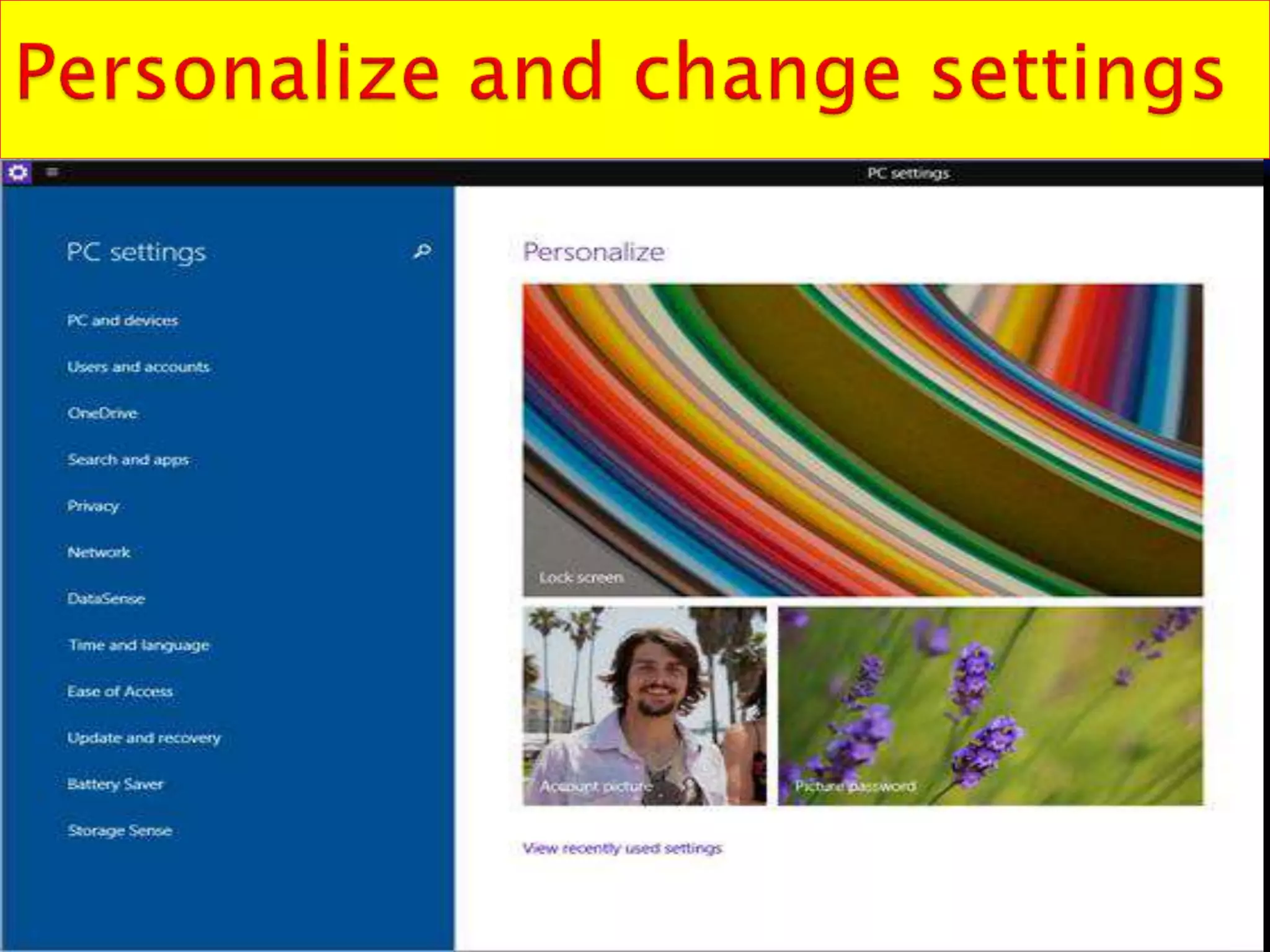Select Users and accounts
This screenshot has height=952, width=1270.
138,367
